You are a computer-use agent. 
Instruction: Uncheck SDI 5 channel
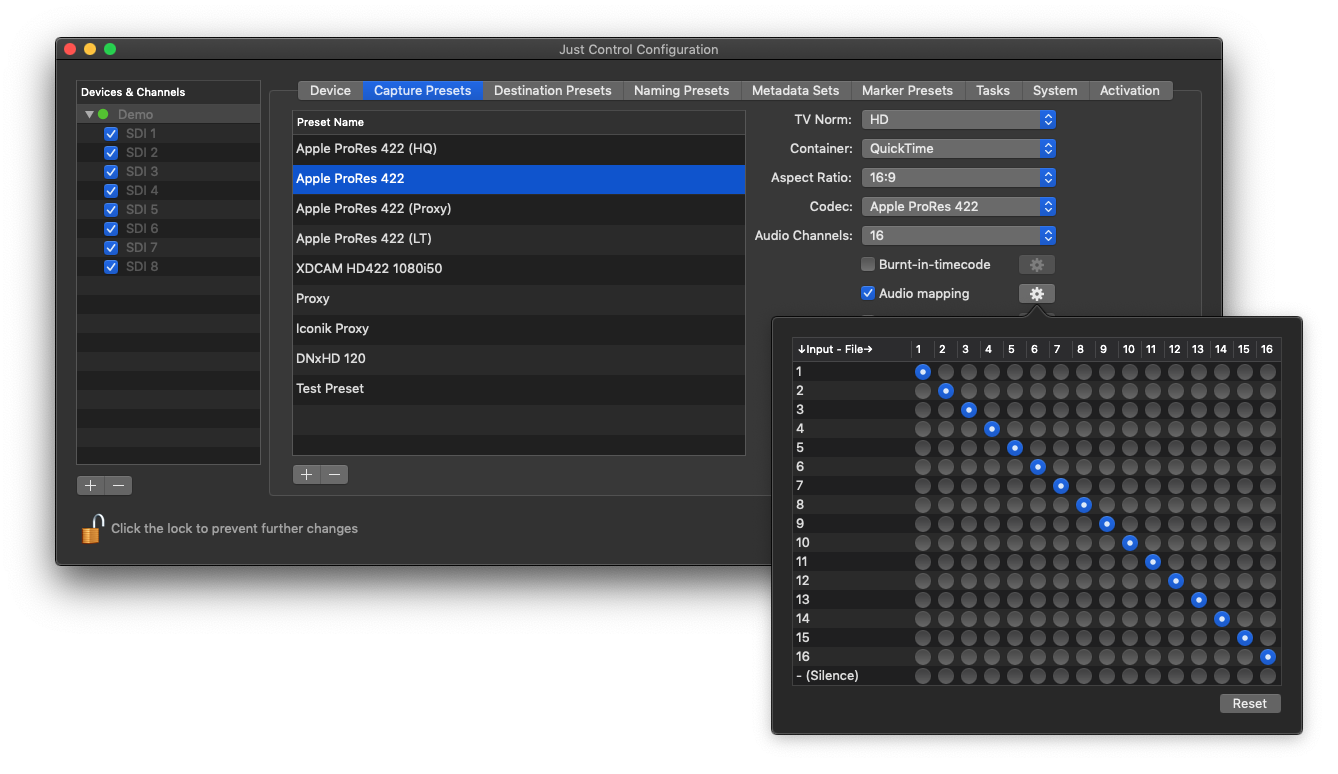pyautogui.click(x=111, y=210)
